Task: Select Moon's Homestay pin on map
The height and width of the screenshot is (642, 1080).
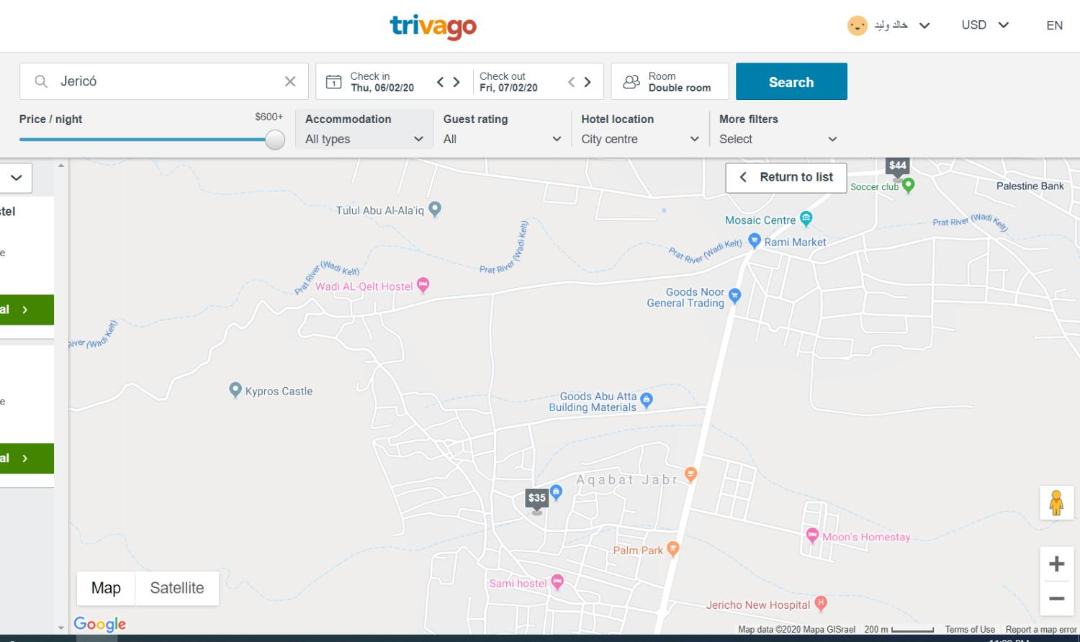Action: pos(812,537)
